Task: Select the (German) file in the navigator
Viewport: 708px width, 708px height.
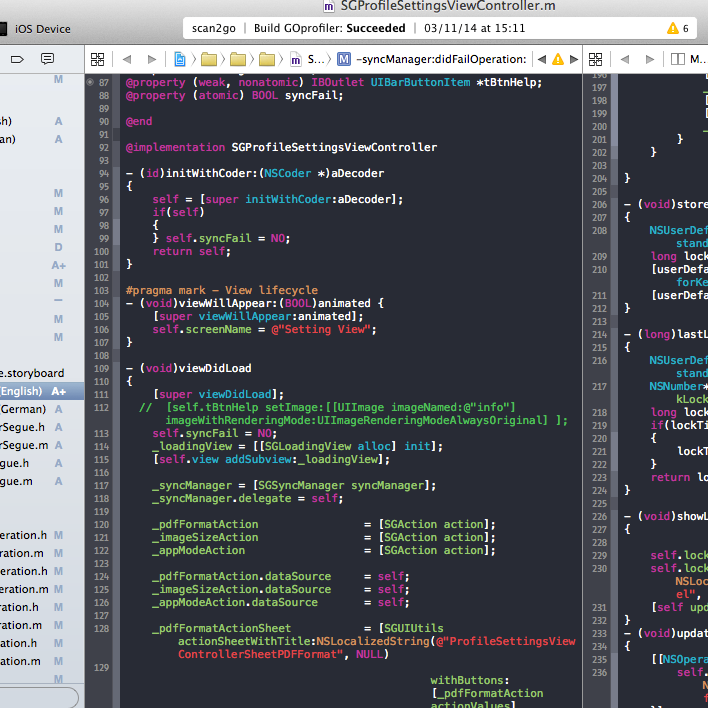Action: pyautogui.click(x=31, y=409)
